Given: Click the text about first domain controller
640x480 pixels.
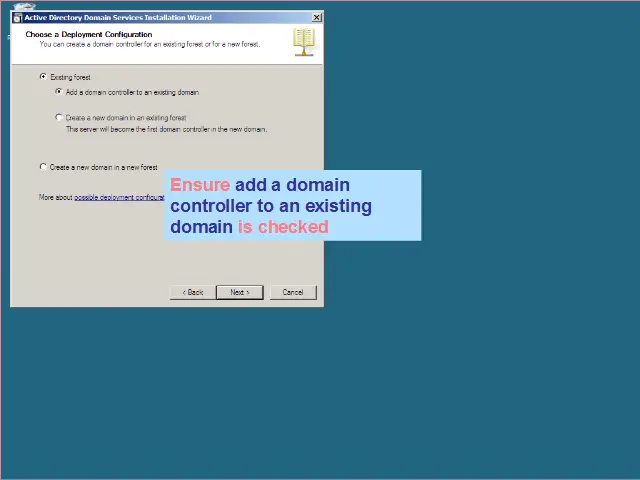Looking at the screenshot, I should click(167, 129).
